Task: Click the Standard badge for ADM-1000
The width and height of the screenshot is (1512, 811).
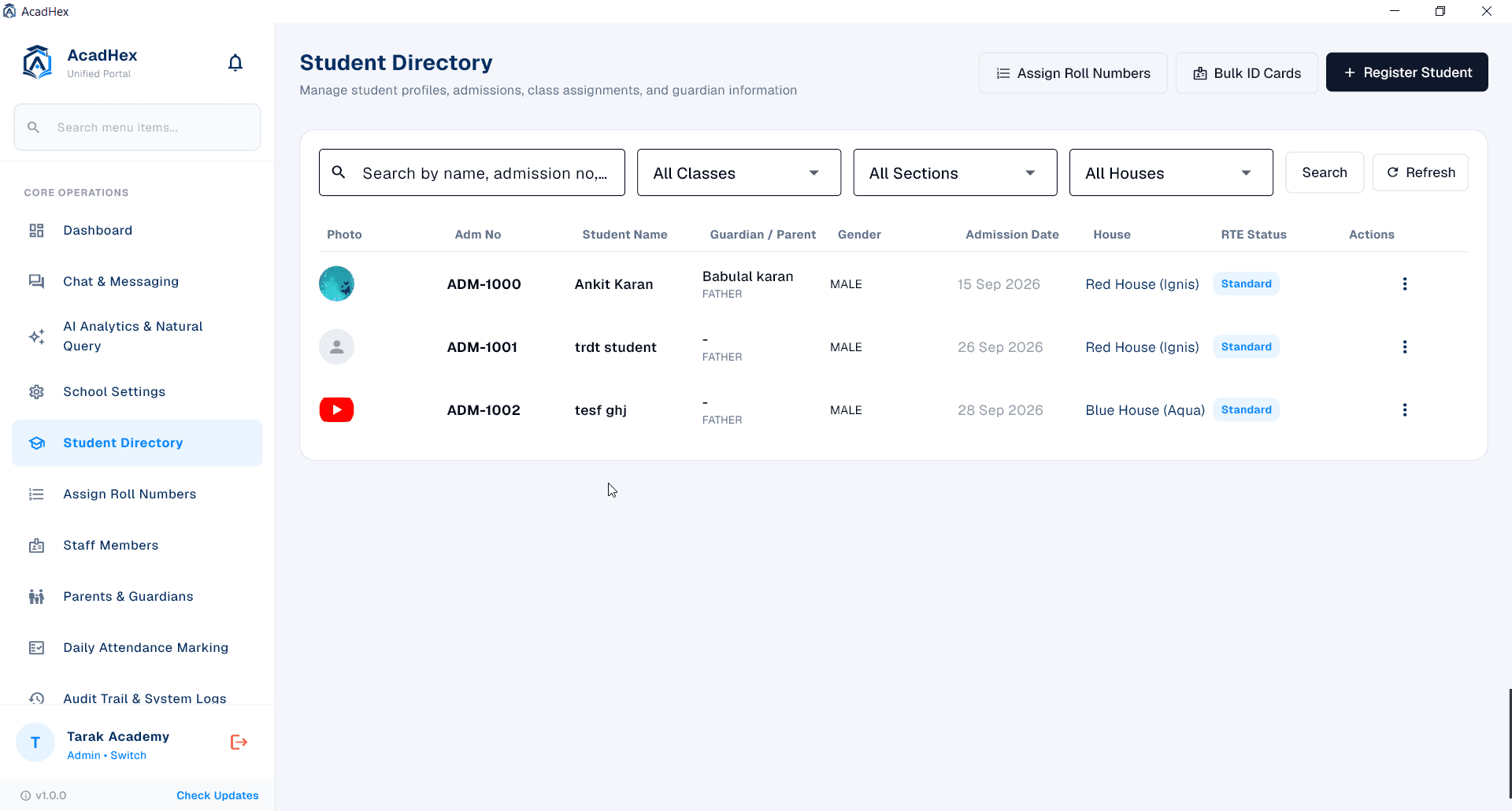Action: coord(1246,283)
